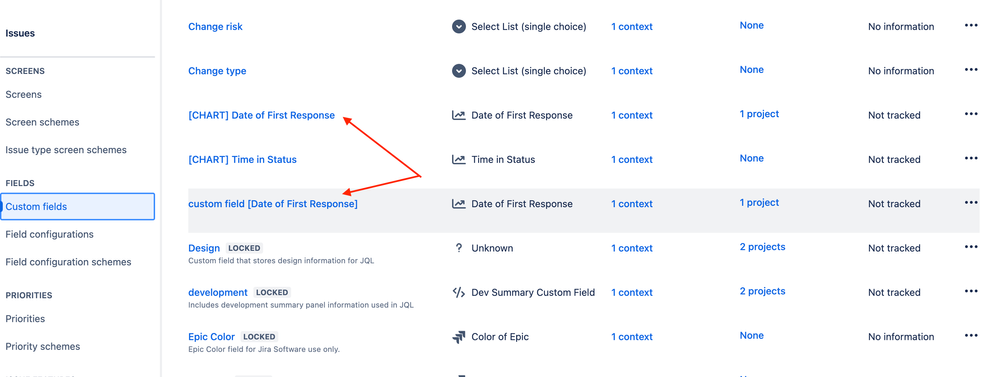Click 2 projects link for Design field
Viewport: 999px width, 377px height.
[762, 246]
